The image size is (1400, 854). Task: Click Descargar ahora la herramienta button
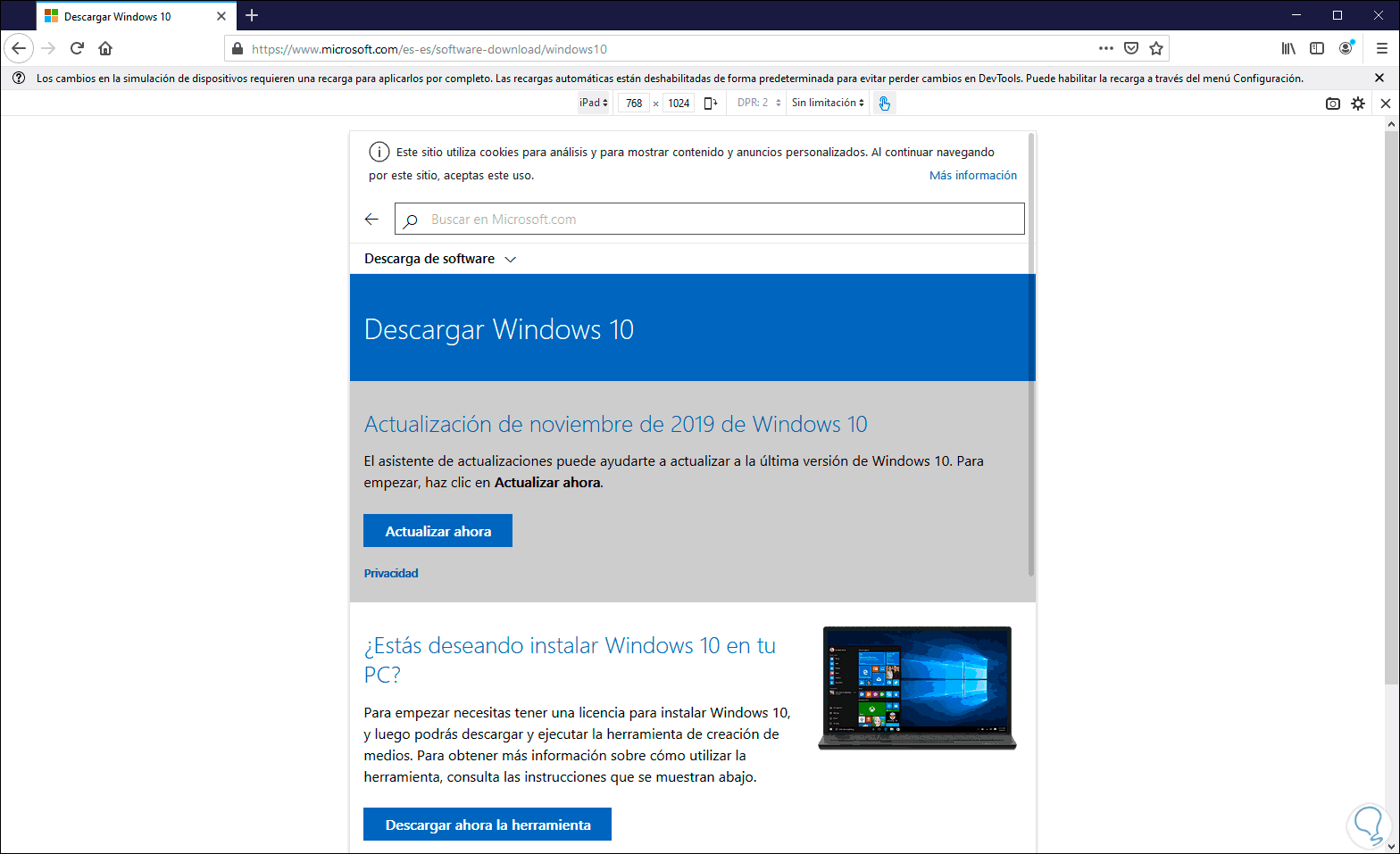click(487, 825)
